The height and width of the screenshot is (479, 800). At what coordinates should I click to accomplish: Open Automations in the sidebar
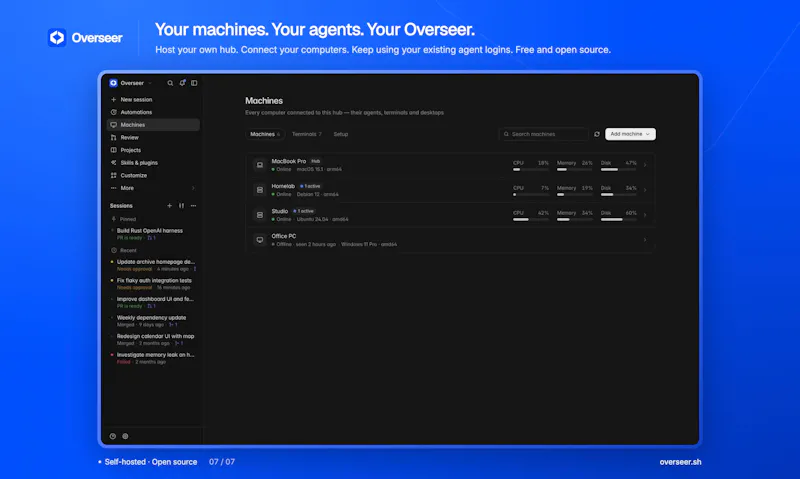click(x=153, y=112)
